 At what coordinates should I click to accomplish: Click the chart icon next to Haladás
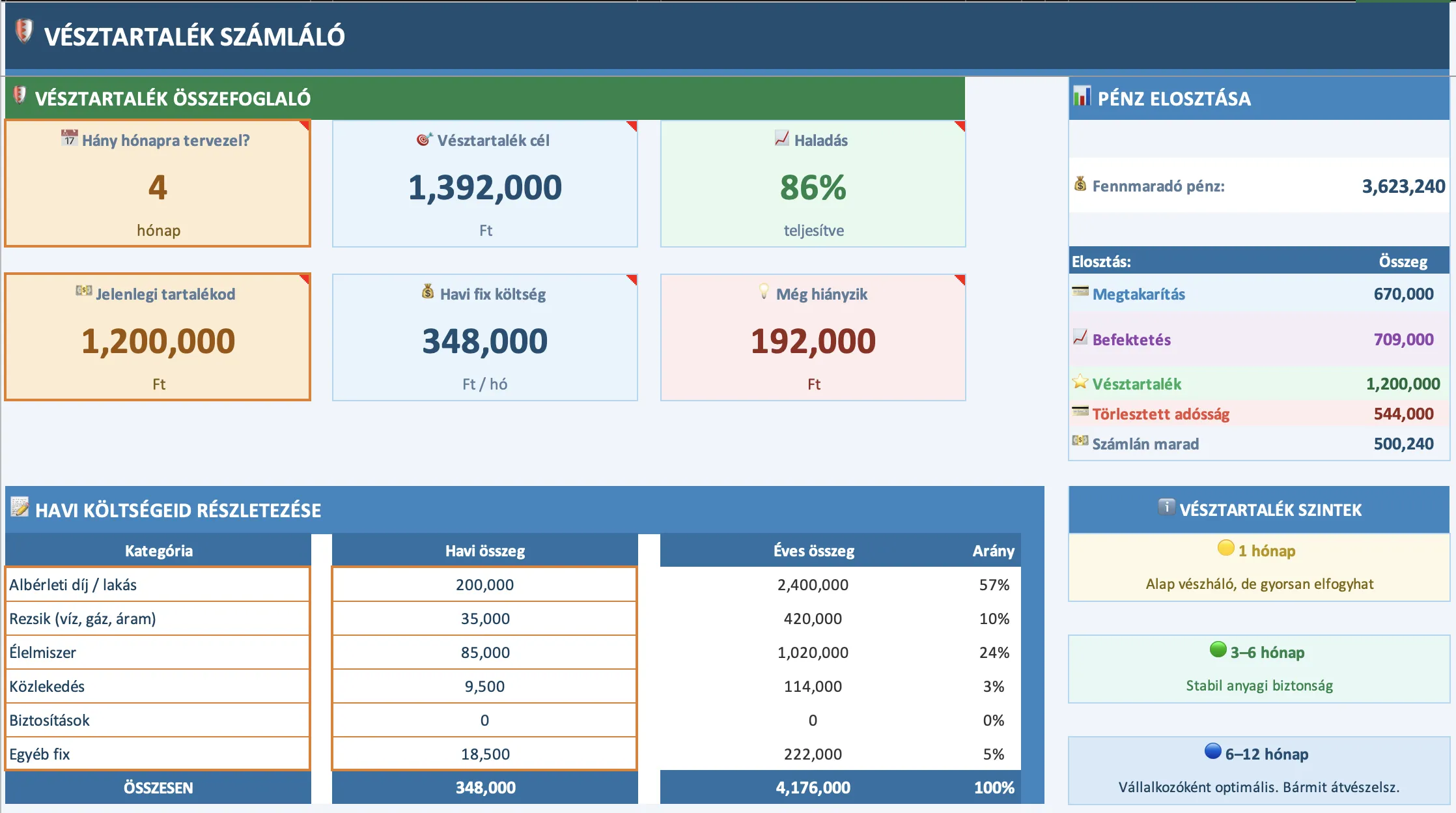point(782,138)
